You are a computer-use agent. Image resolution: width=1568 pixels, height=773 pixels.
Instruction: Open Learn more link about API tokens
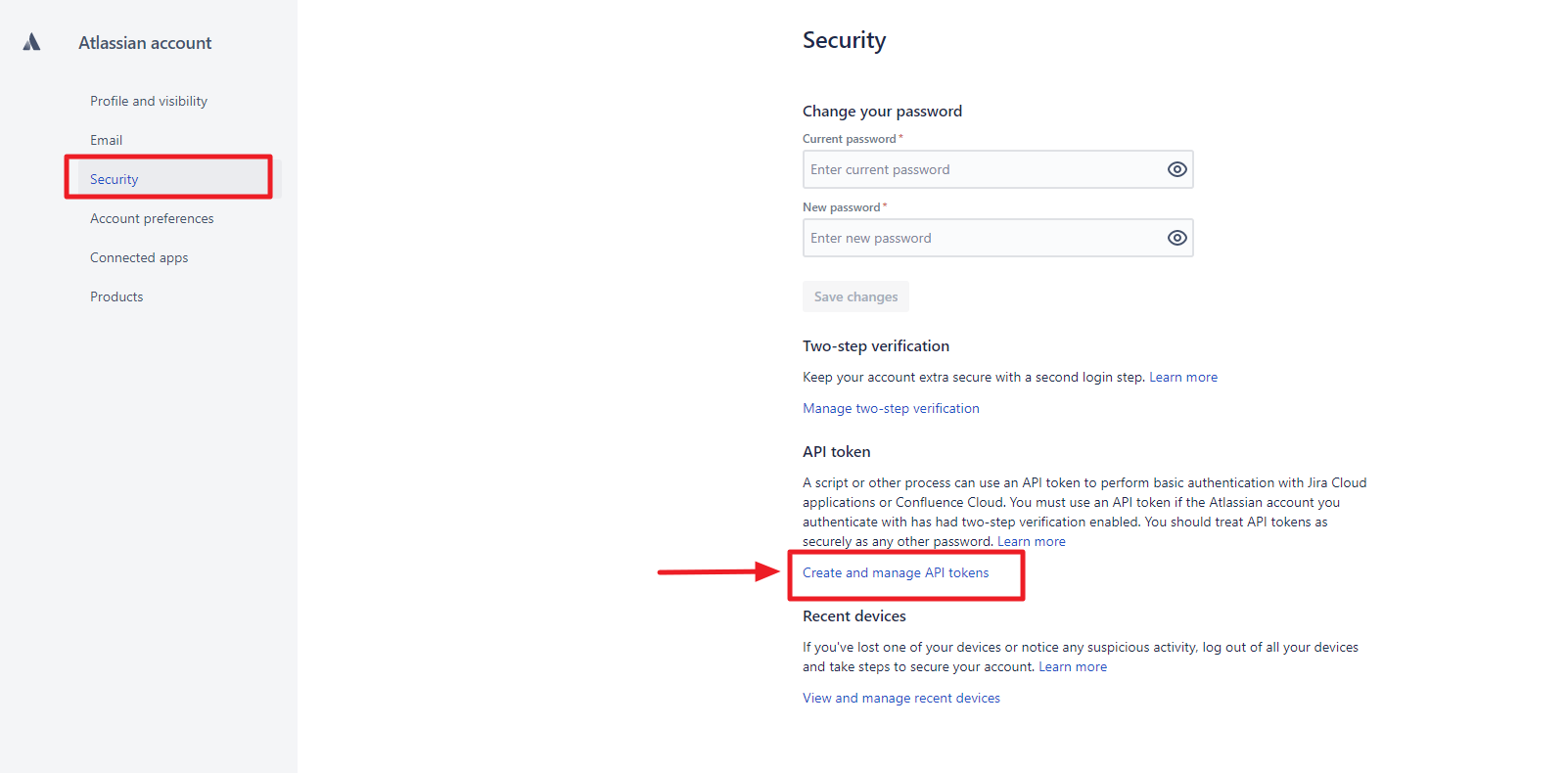(x=1031, y=541)
